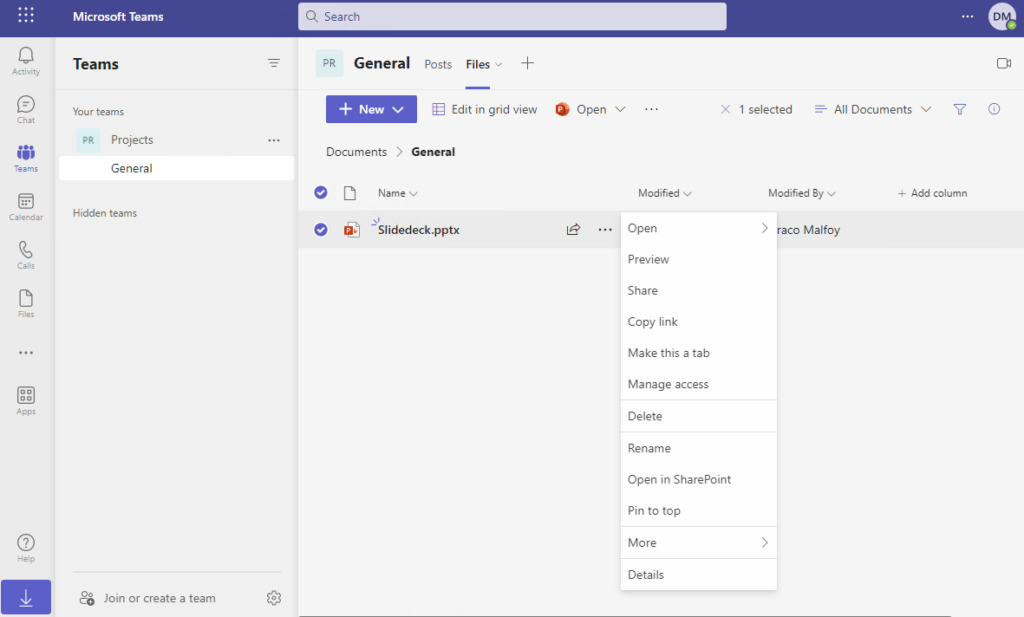Open the DM profile avatar in the top bar
Viewport: 1024px width, 617px height.
coord(1002,16)
